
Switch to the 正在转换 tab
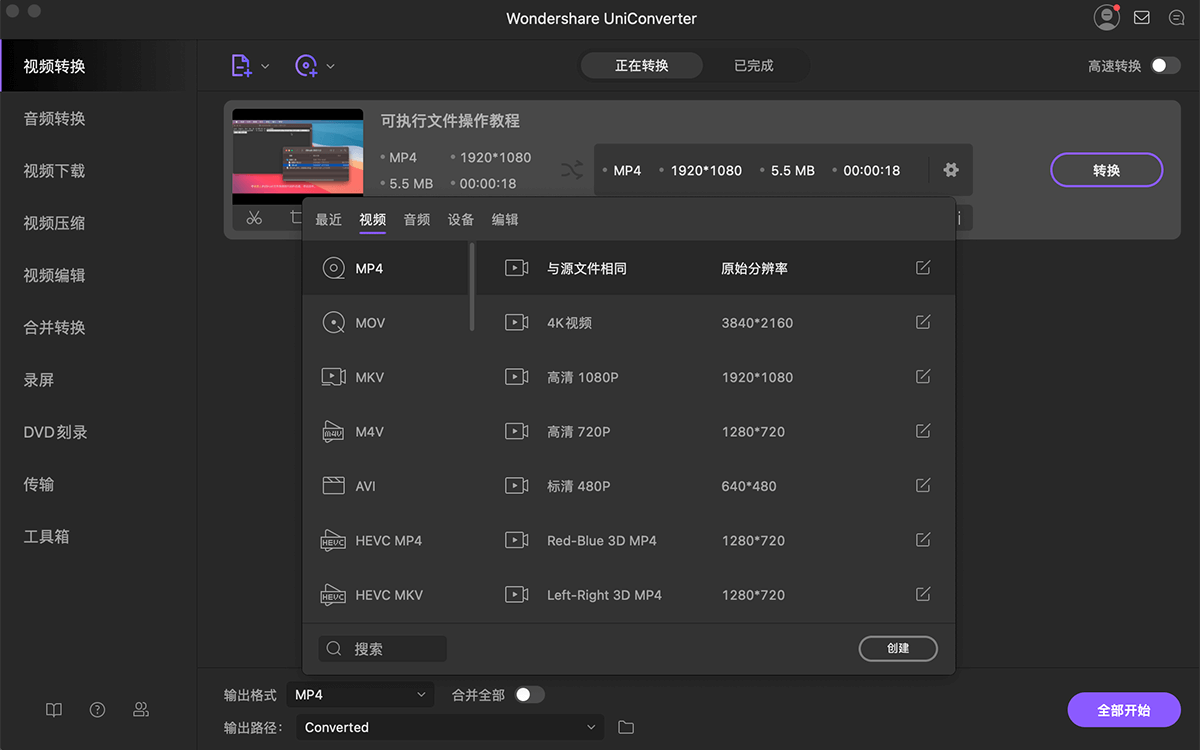click(x=642, y=66)
